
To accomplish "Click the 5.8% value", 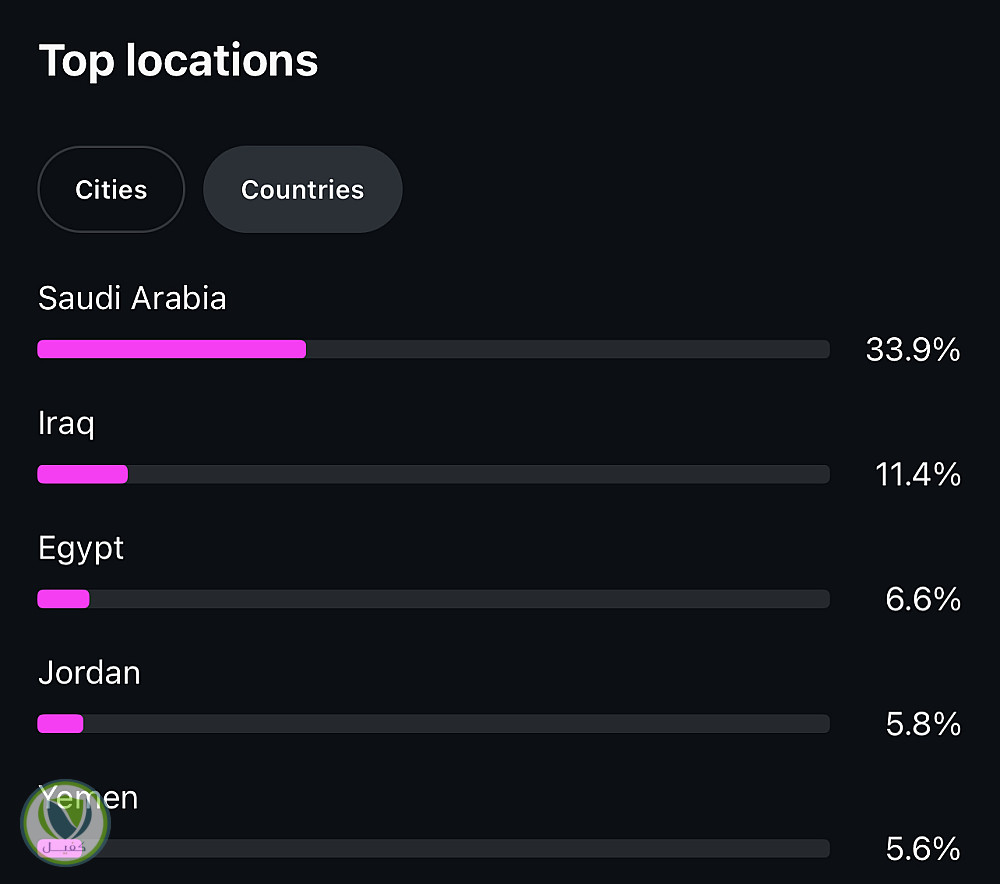I will click(923, 724).
